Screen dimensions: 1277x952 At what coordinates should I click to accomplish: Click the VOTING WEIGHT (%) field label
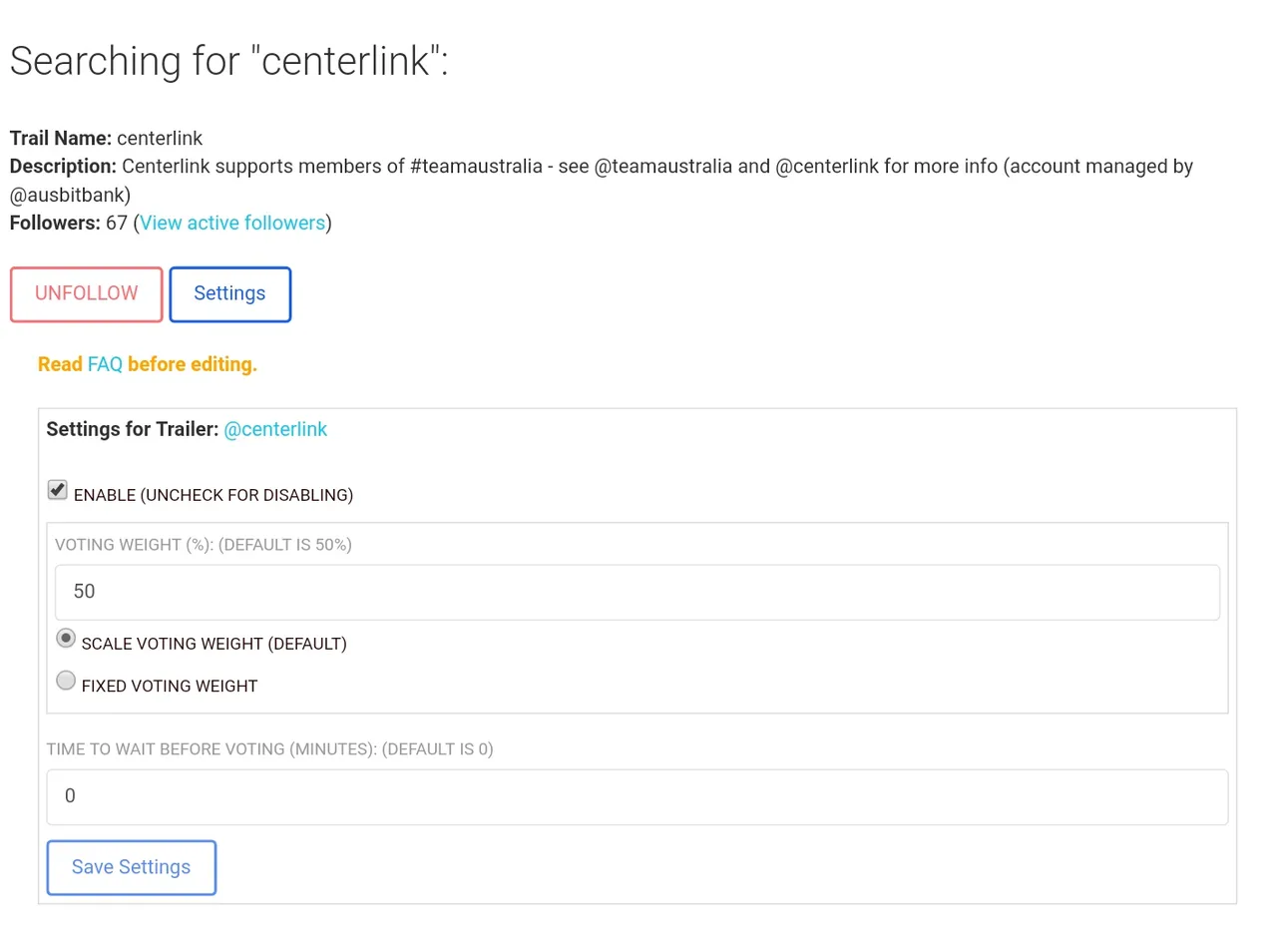(x=204, y=545)
